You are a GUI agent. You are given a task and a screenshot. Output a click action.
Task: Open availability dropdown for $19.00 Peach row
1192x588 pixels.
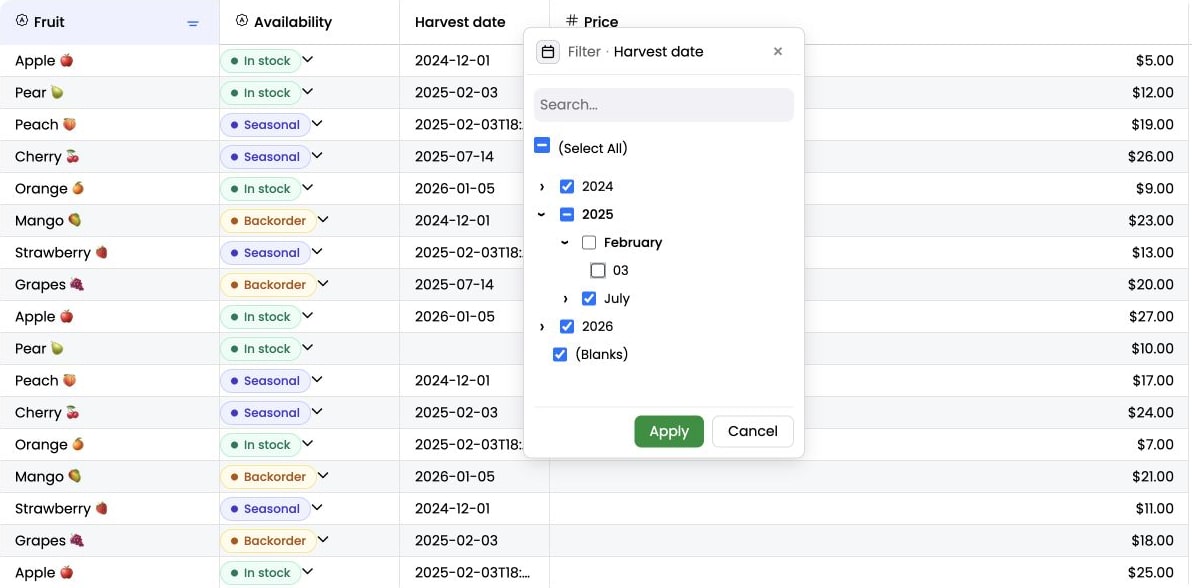pos(317,124)
